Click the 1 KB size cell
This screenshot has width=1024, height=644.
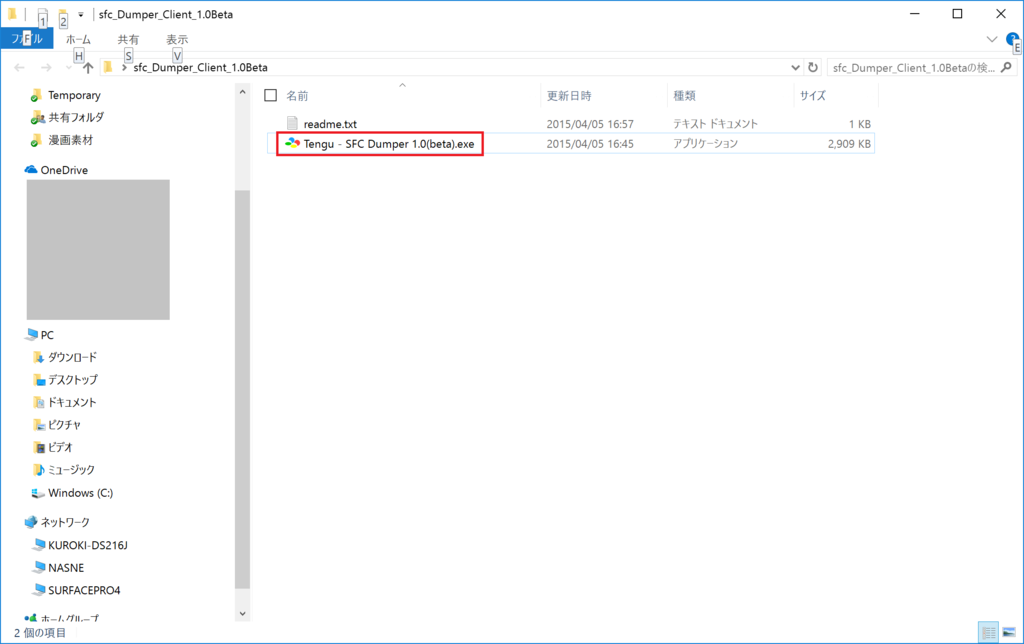click(x=859, y=124)
